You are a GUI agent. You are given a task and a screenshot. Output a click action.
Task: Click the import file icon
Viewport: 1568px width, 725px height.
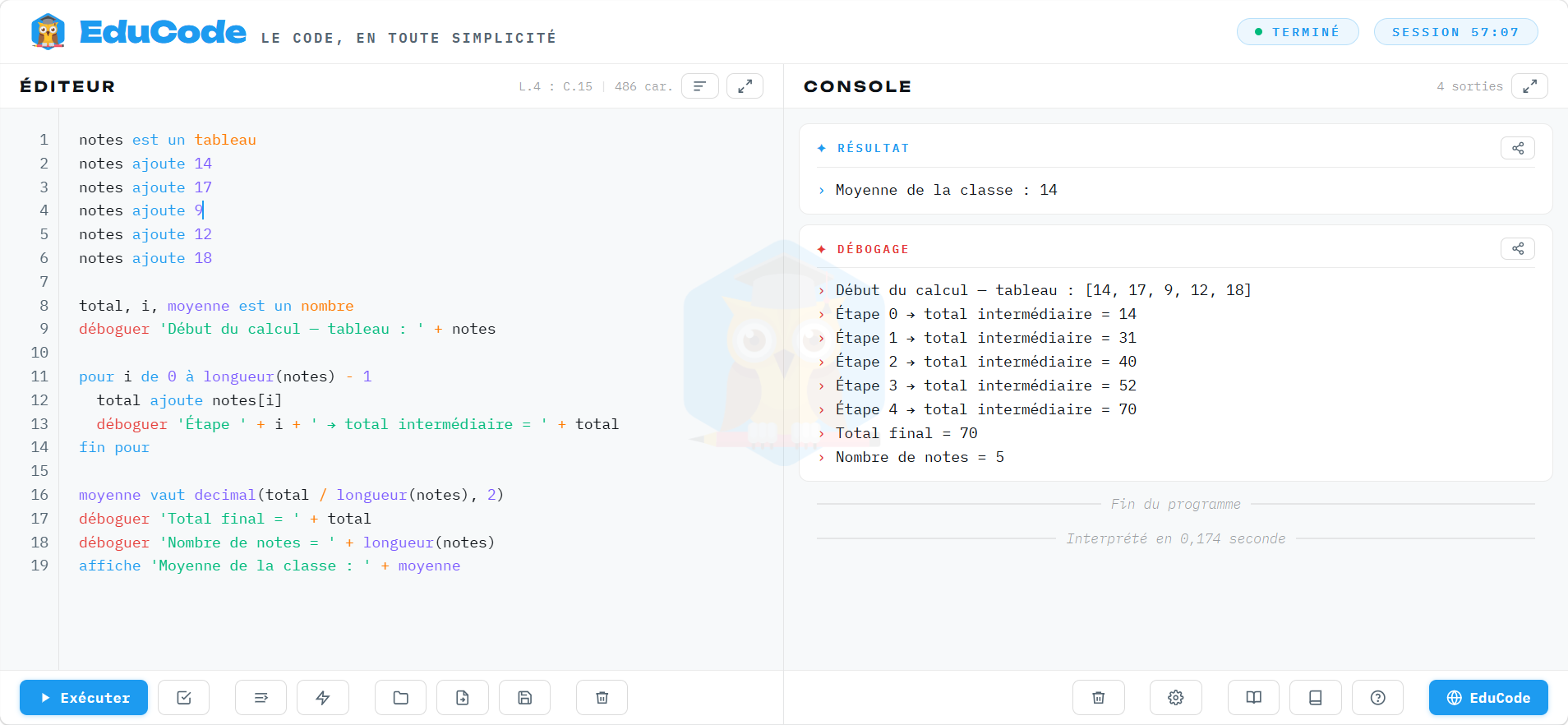coord(463,698)
